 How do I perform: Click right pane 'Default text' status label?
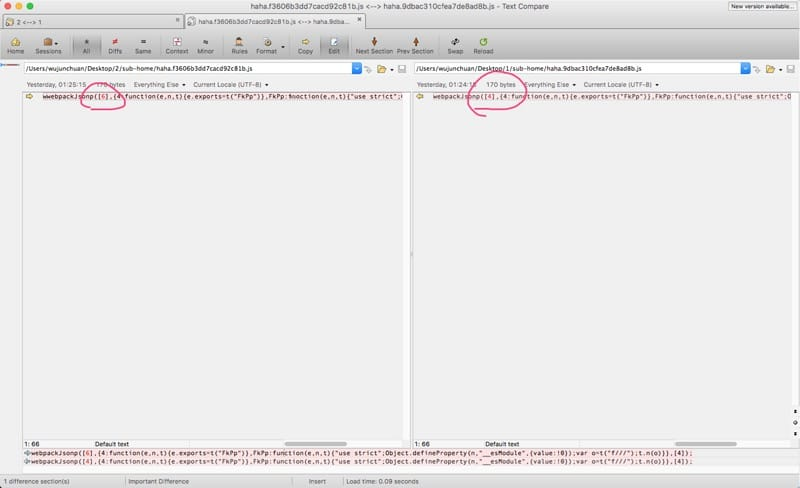point(502,444)
